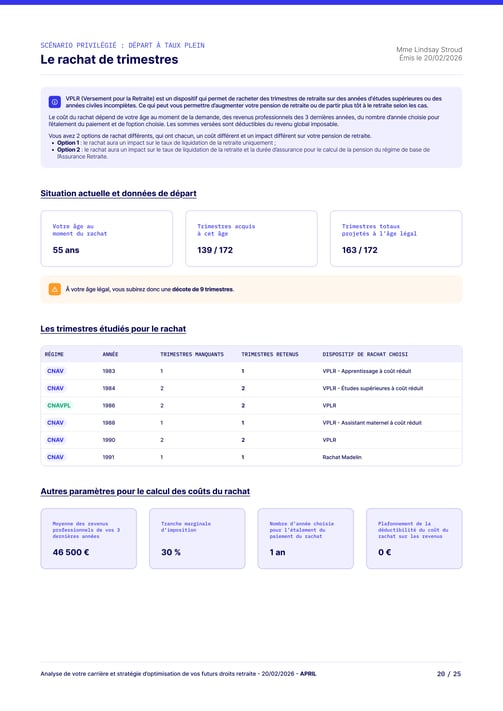
Task: Click label 'Trimestres acquis à cet âge'
Action: point(226,230)
